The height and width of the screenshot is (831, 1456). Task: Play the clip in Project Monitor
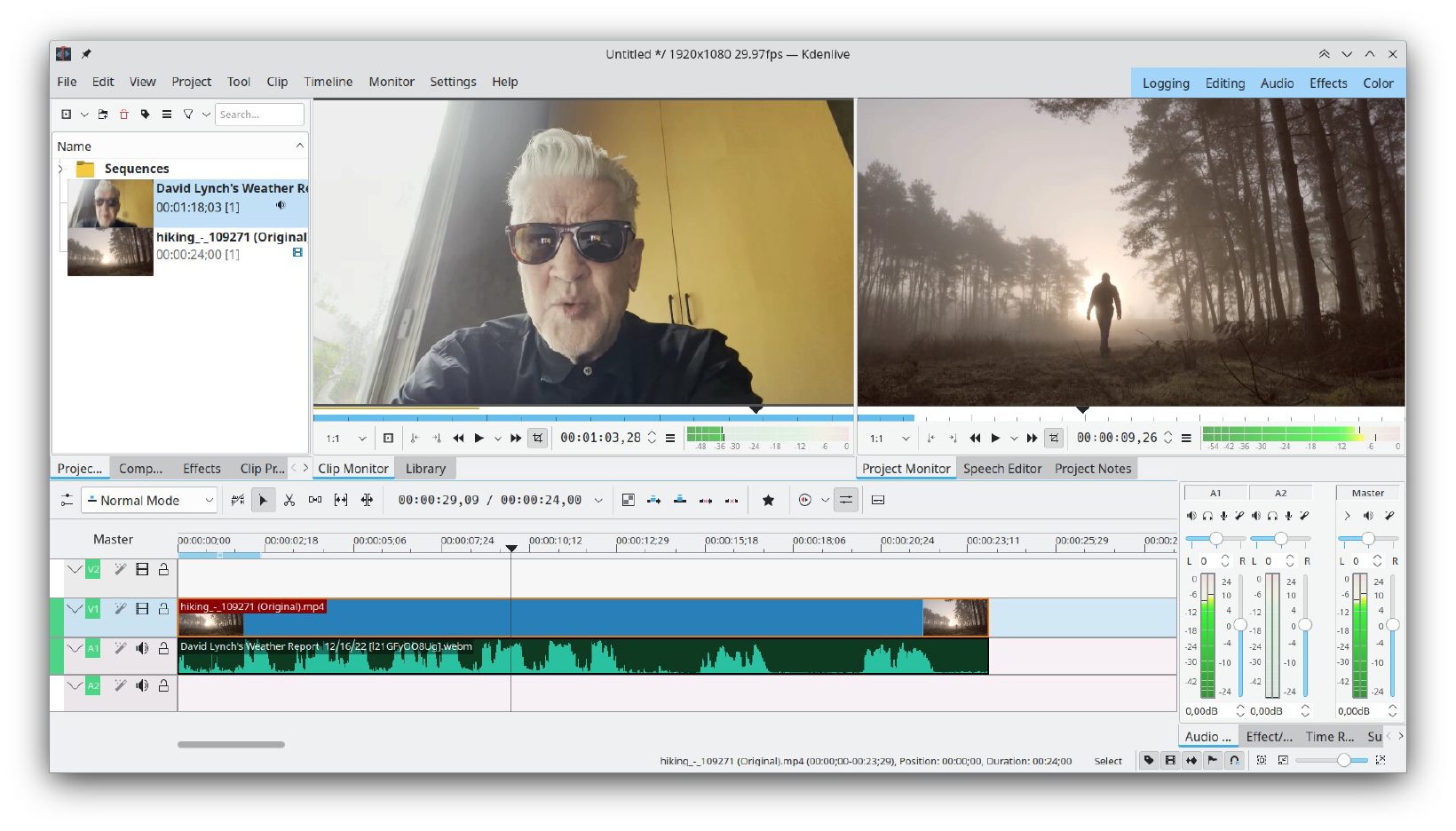pos(995,438)
